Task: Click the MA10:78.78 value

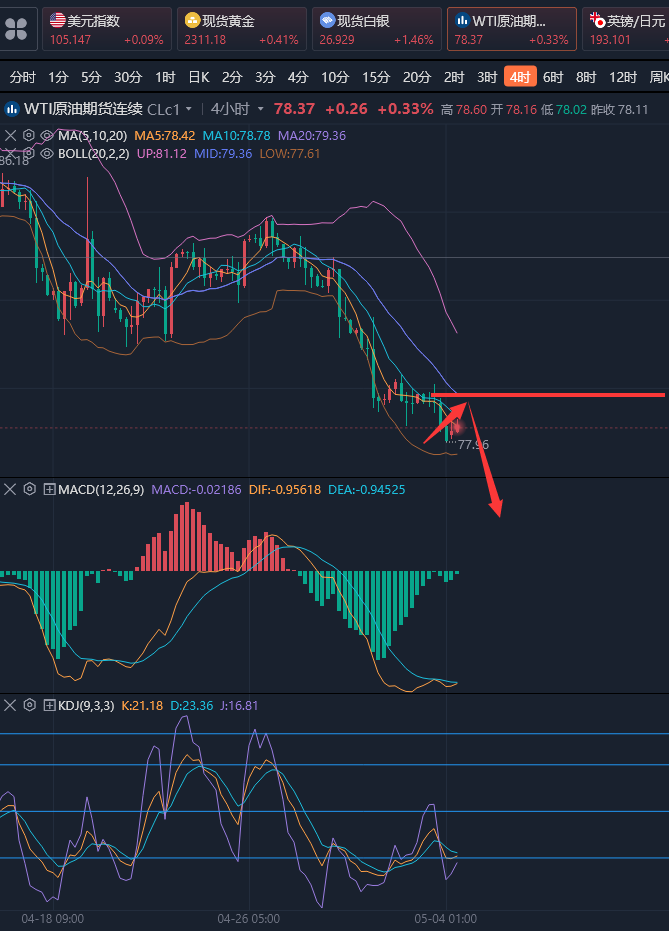Action: pos(236,135)
